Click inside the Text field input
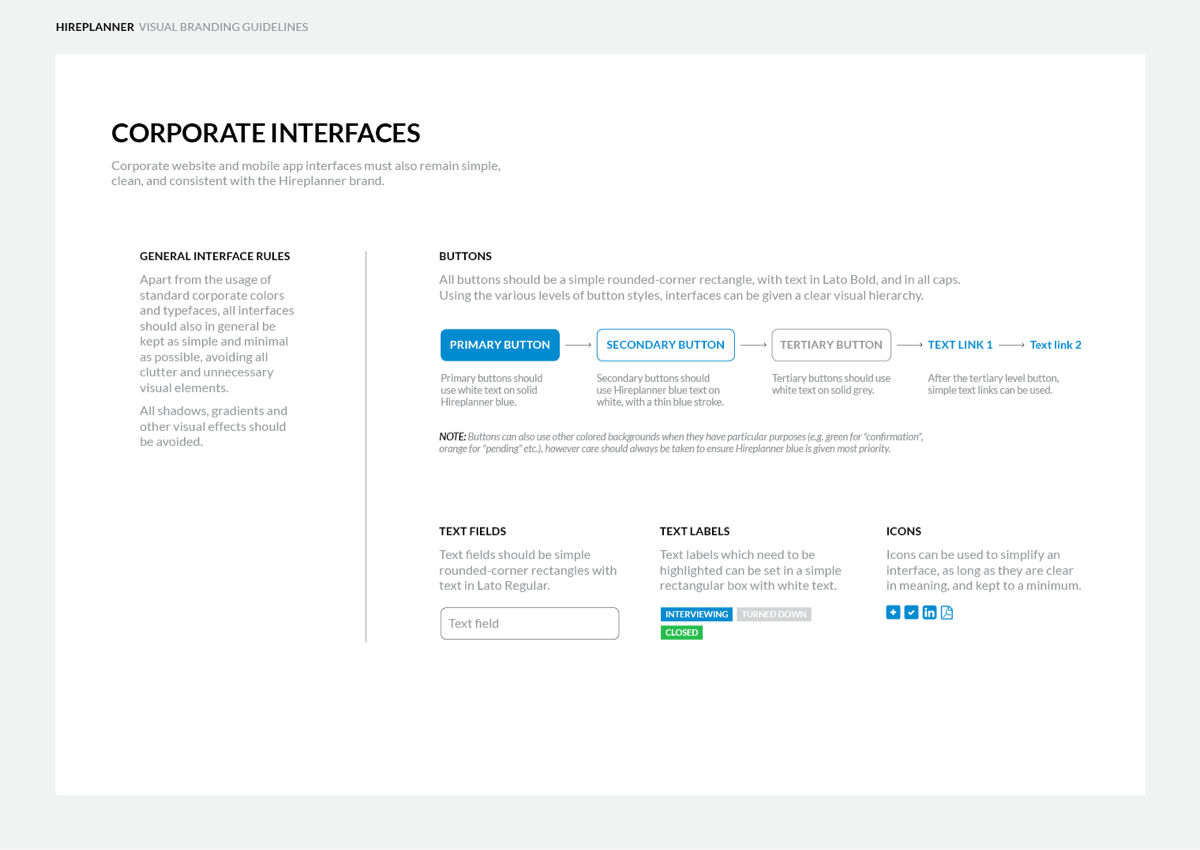The width and height of the screenshot is (1200, 850). (529, 623)
